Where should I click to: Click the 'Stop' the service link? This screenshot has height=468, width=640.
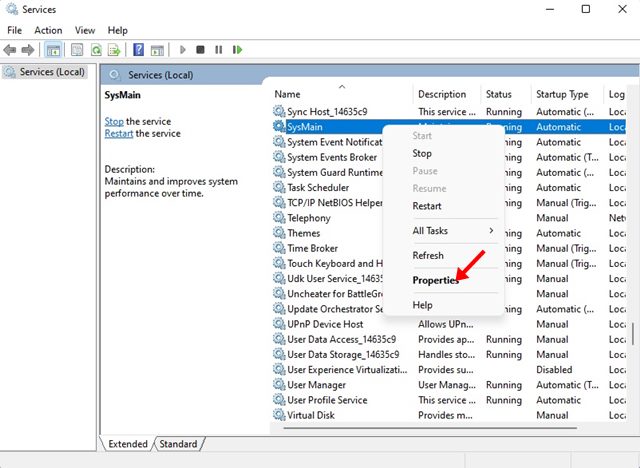tap(114, 122)
